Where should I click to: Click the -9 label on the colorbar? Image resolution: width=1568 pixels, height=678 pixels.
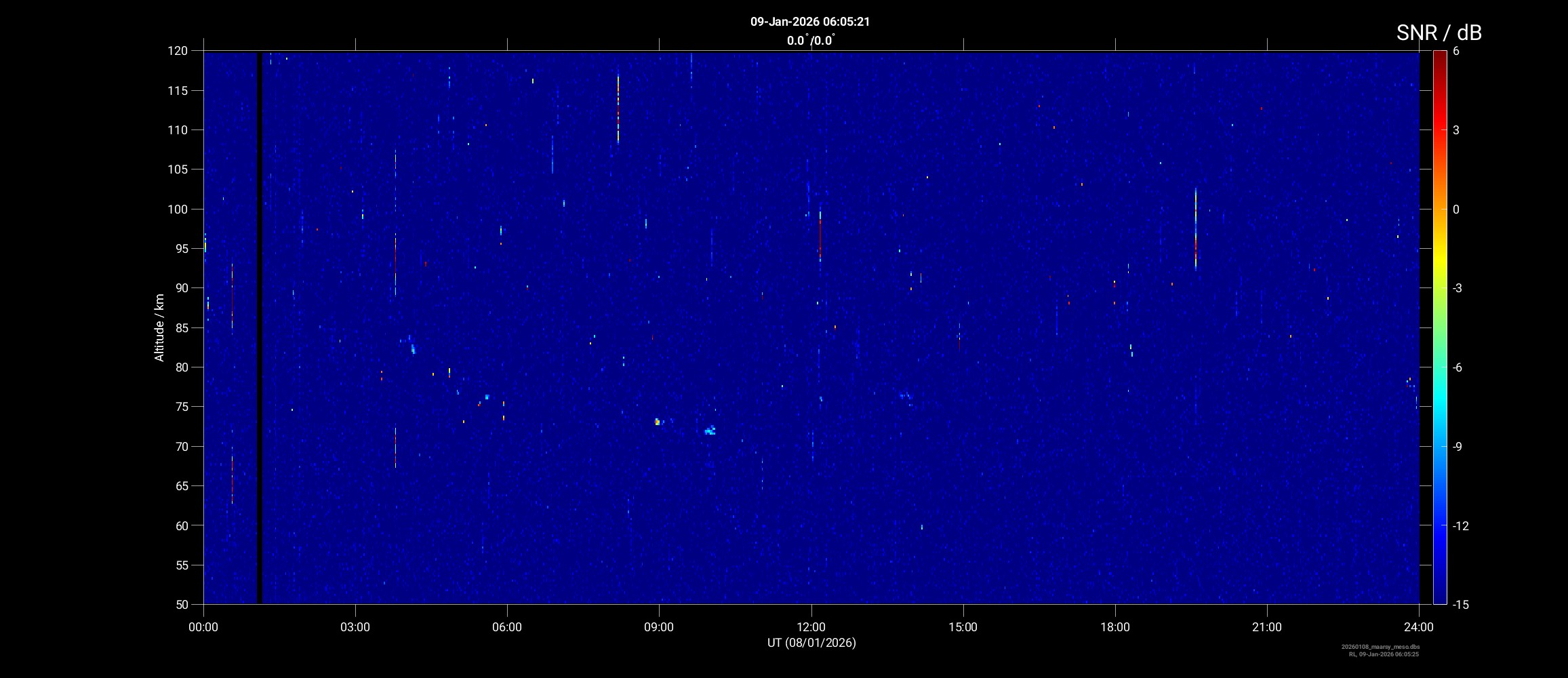point(1457,447)
